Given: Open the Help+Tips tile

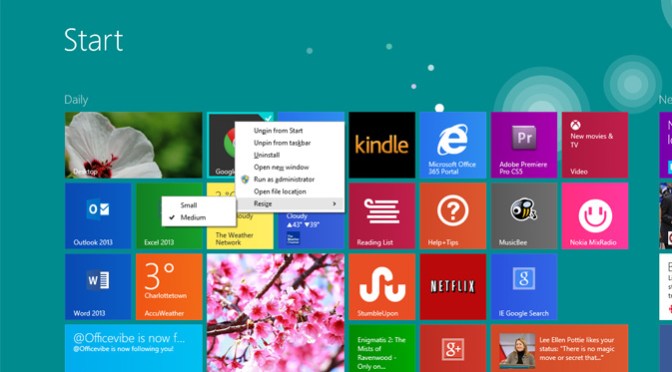Looking at the screenshot, I should [453, 216].
